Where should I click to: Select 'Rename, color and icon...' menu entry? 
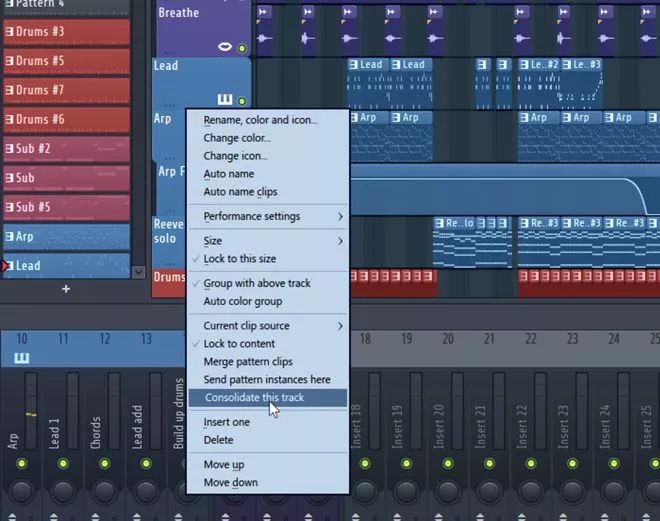(x=260, y=120)
